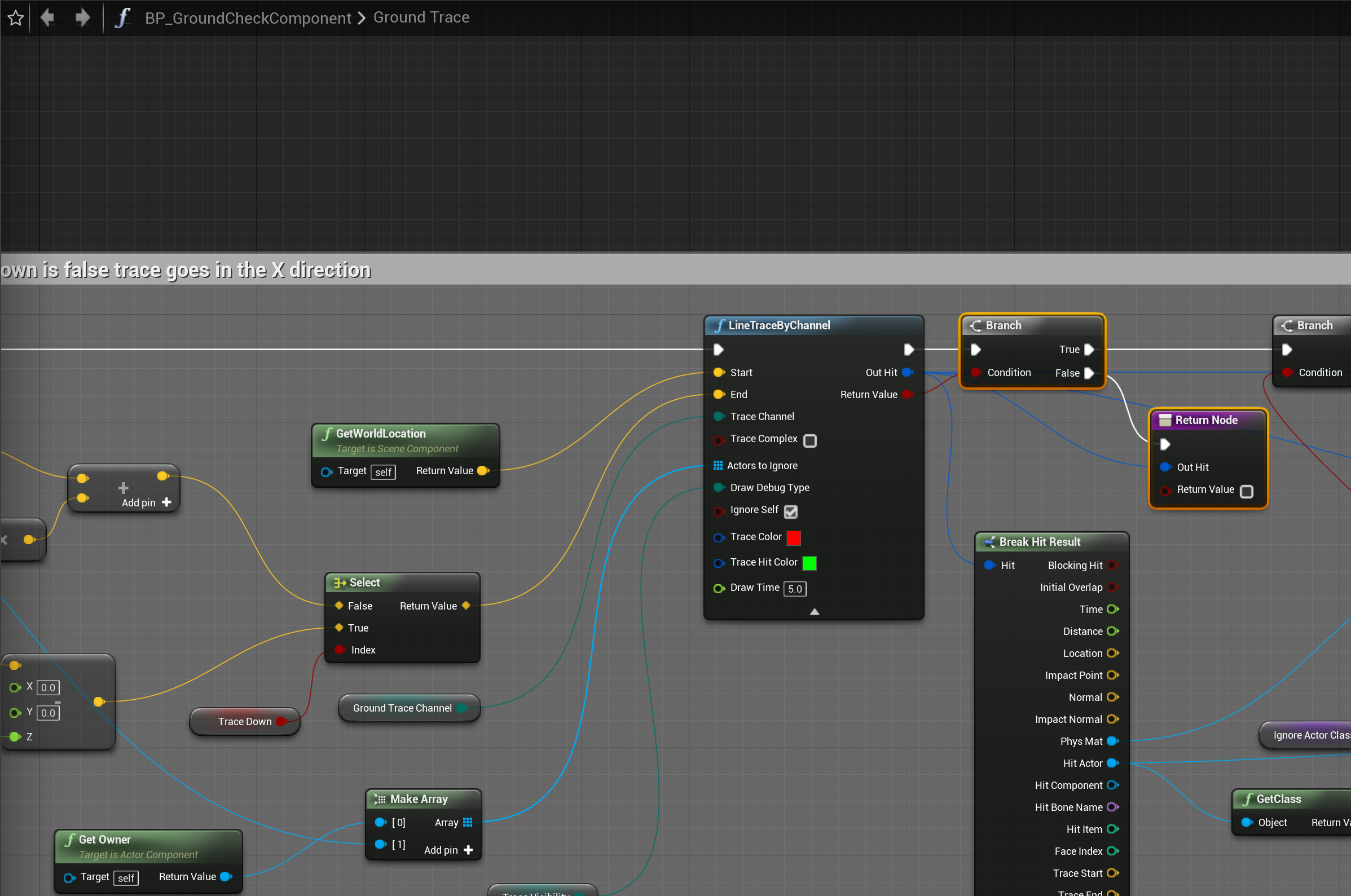This screenshot has height=896, width=1351.
Task: Click LineTraceByChannel execution output pin
Action: (909, 349)
